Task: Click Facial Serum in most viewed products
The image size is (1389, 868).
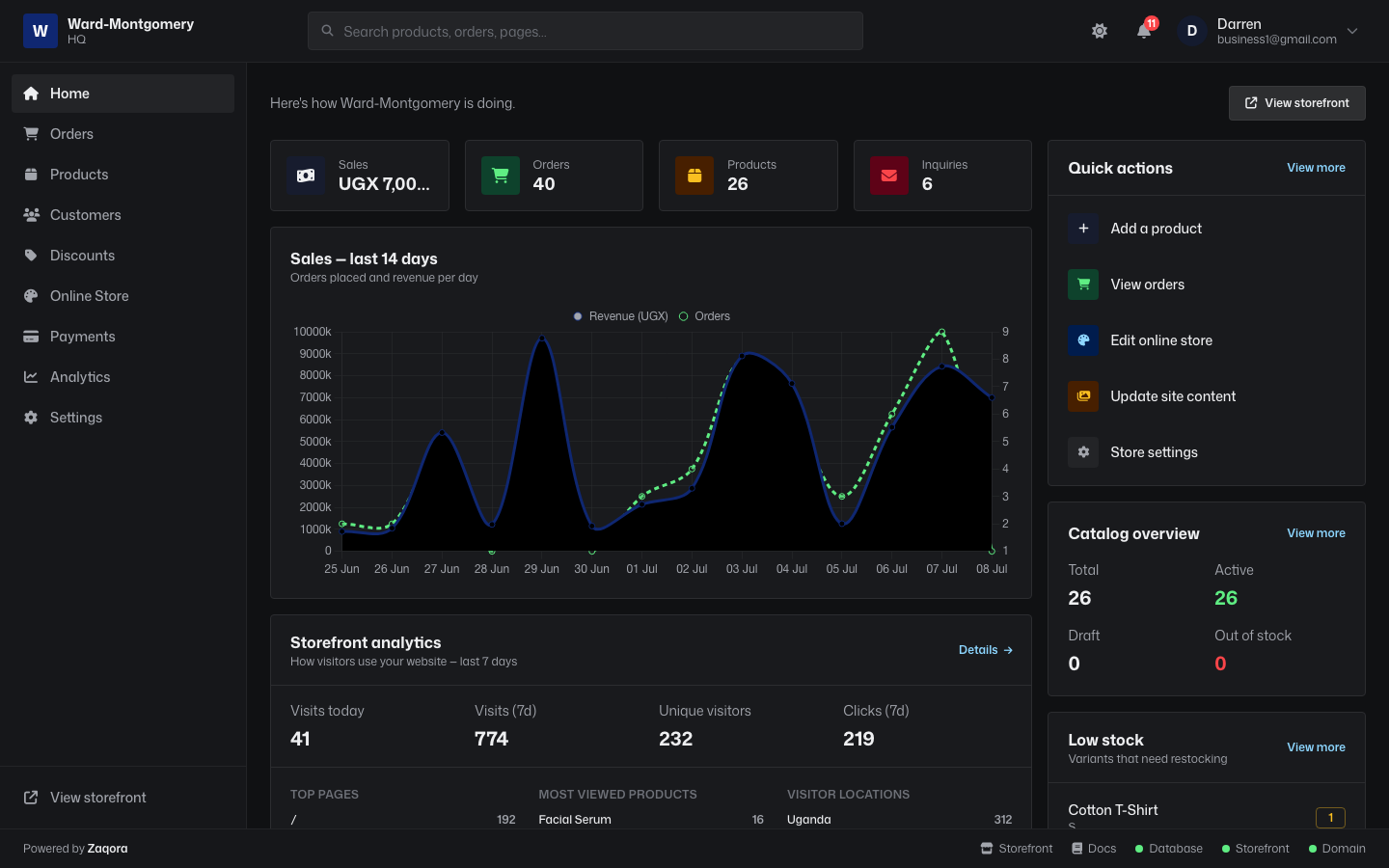Action: click(575, 820)
